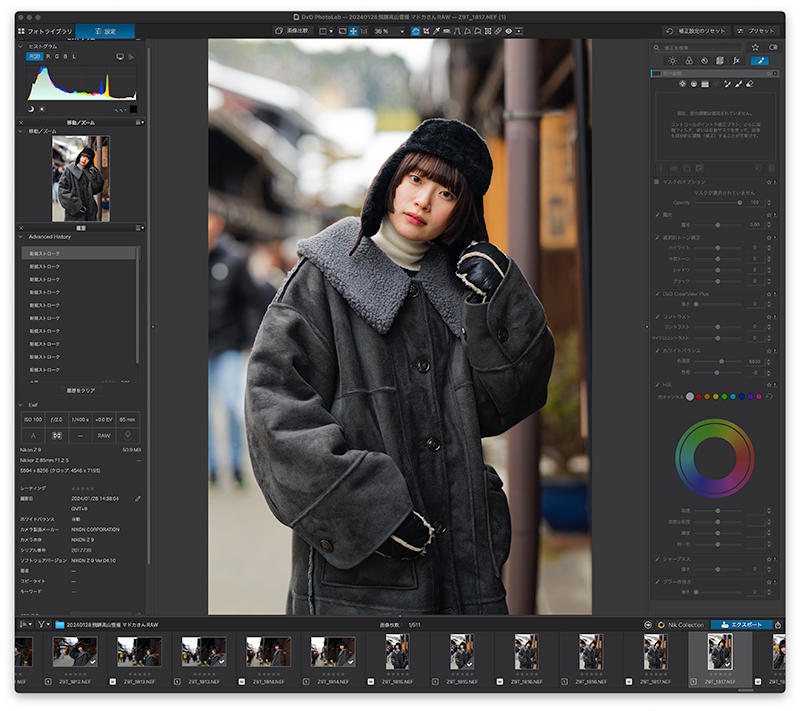The width and height of the screenshot is (800, 711).
Task: Click the 補正設定のリセット reset button
Action: (696, 31)
